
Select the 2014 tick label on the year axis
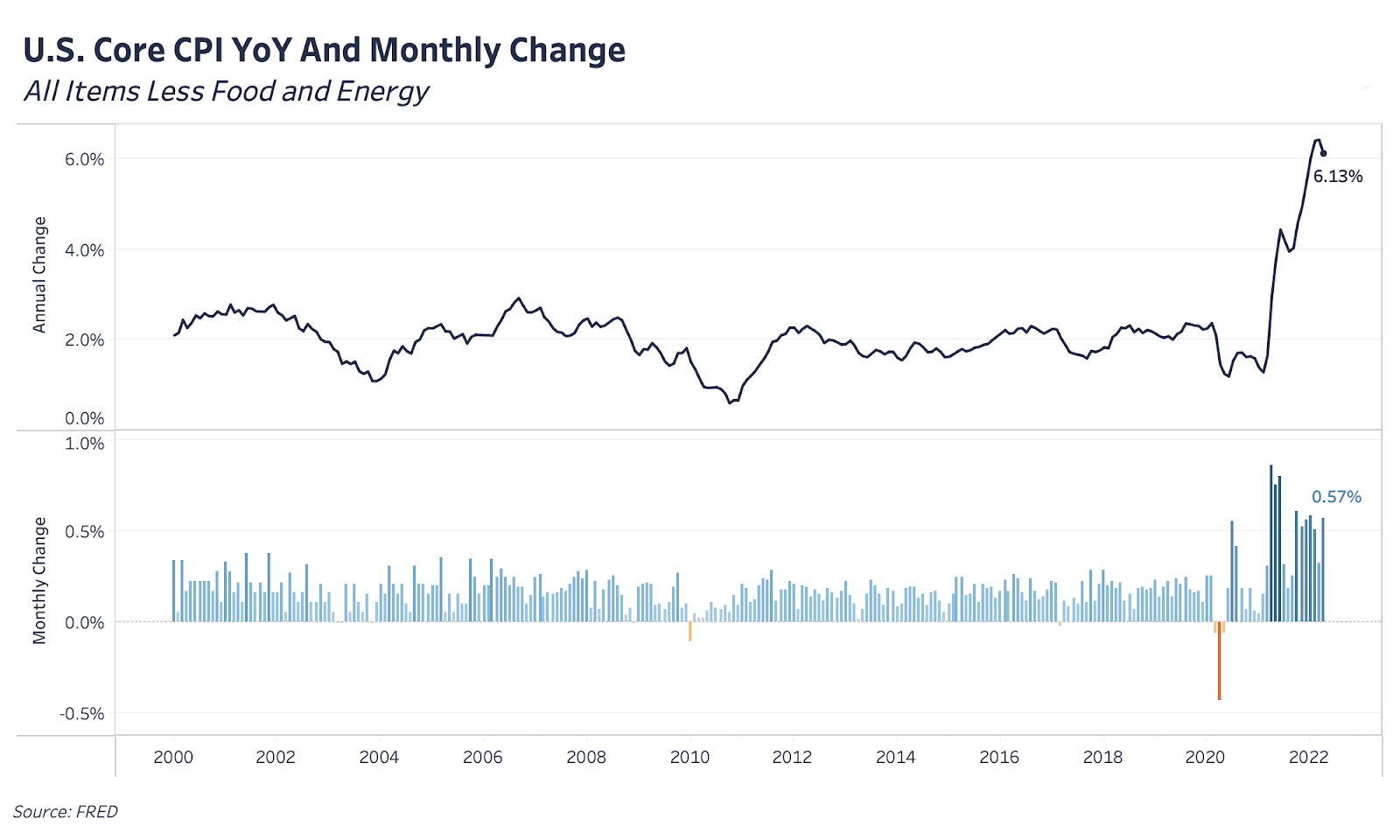click(895, 758)
